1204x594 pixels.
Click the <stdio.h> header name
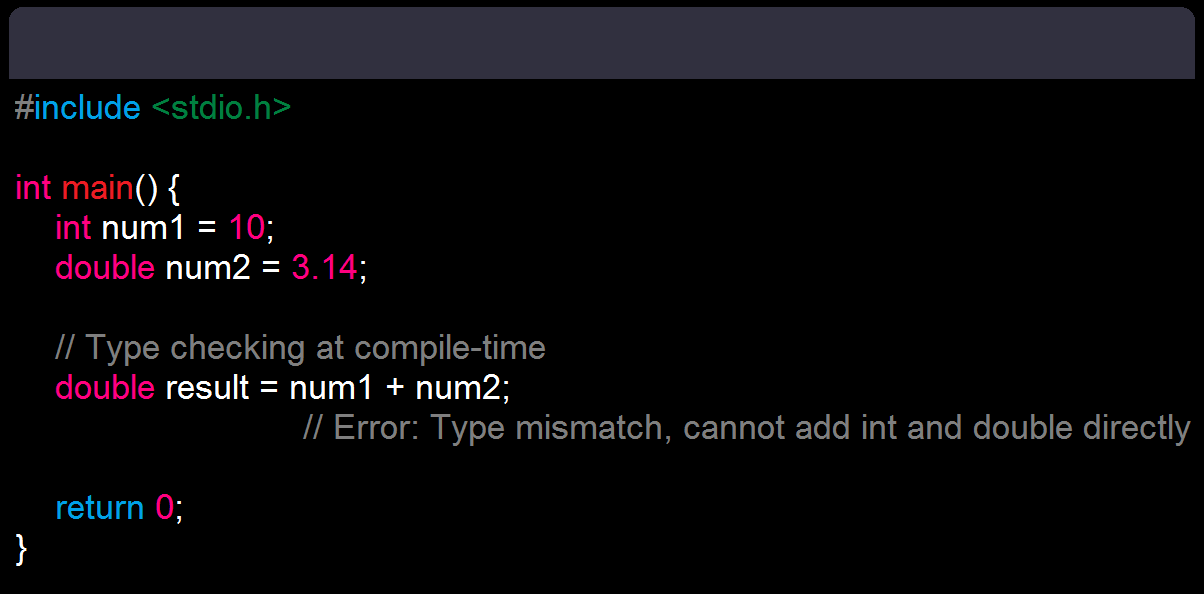(x=221, y=107)
